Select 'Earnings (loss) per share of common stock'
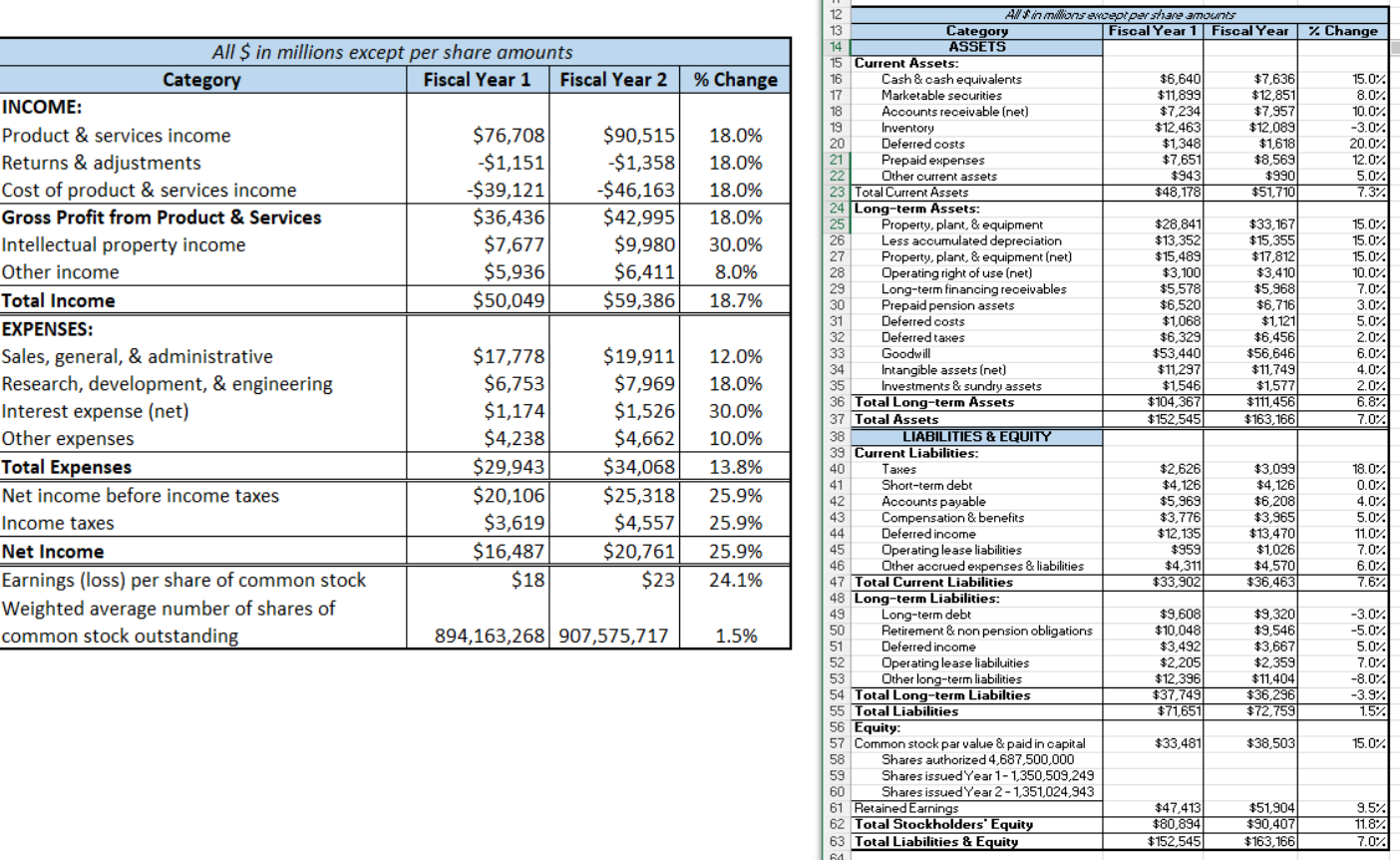Image resolution: width=1400 pixels, height=860 pixels. point(184,580)
